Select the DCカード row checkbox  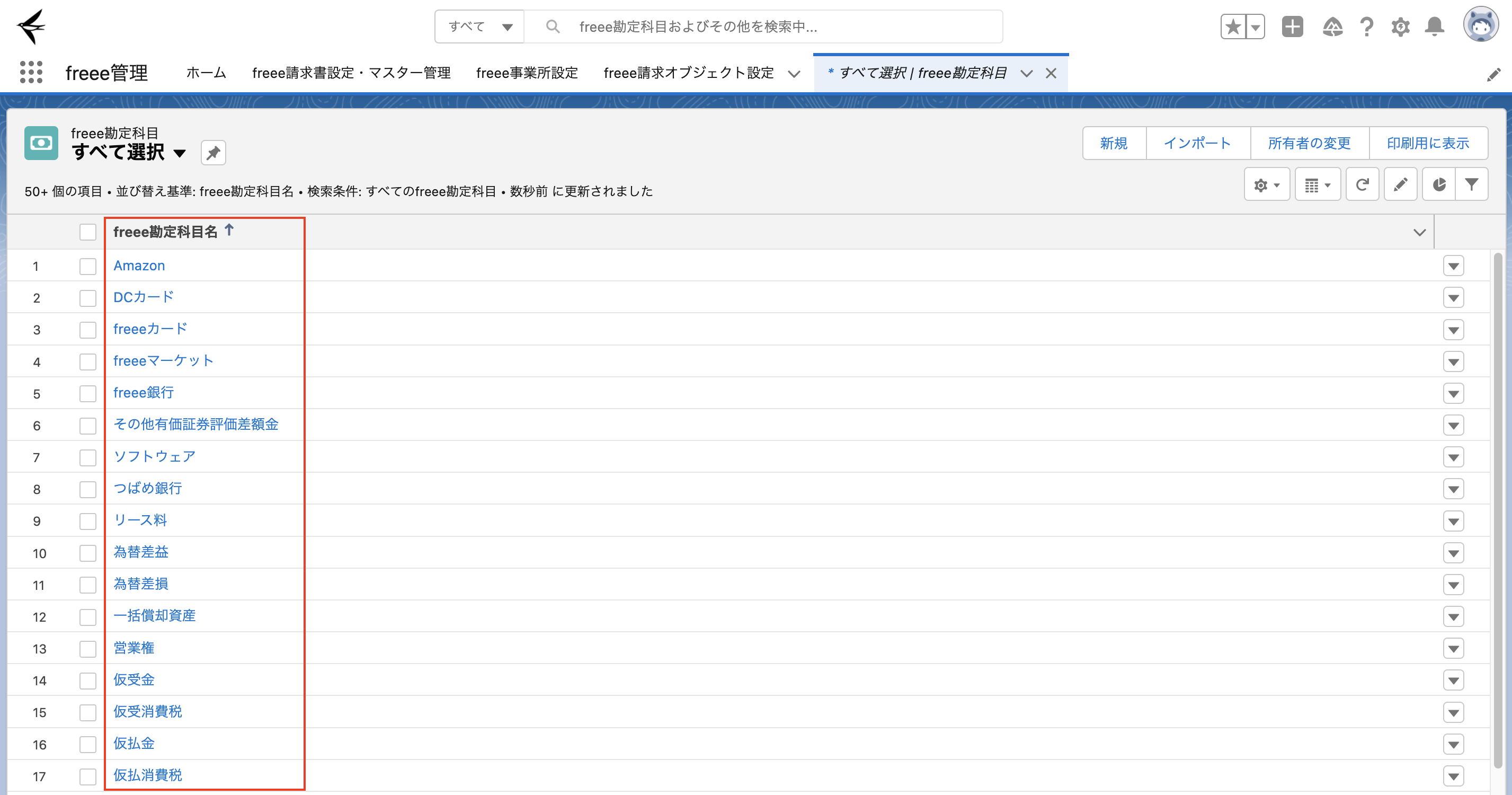tap(87, 298)
